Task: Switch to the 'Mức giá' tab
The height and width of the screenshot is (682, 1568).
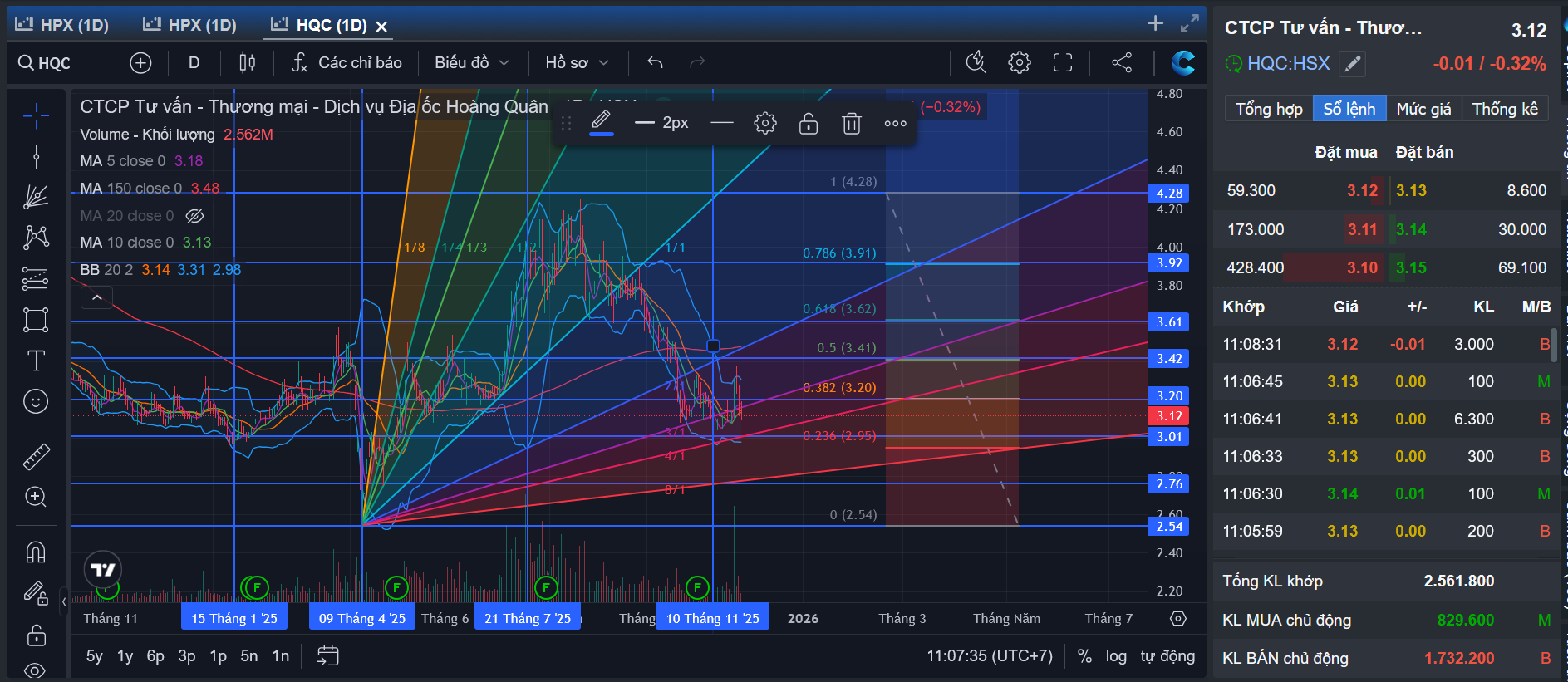Action: pos(1423,109)
